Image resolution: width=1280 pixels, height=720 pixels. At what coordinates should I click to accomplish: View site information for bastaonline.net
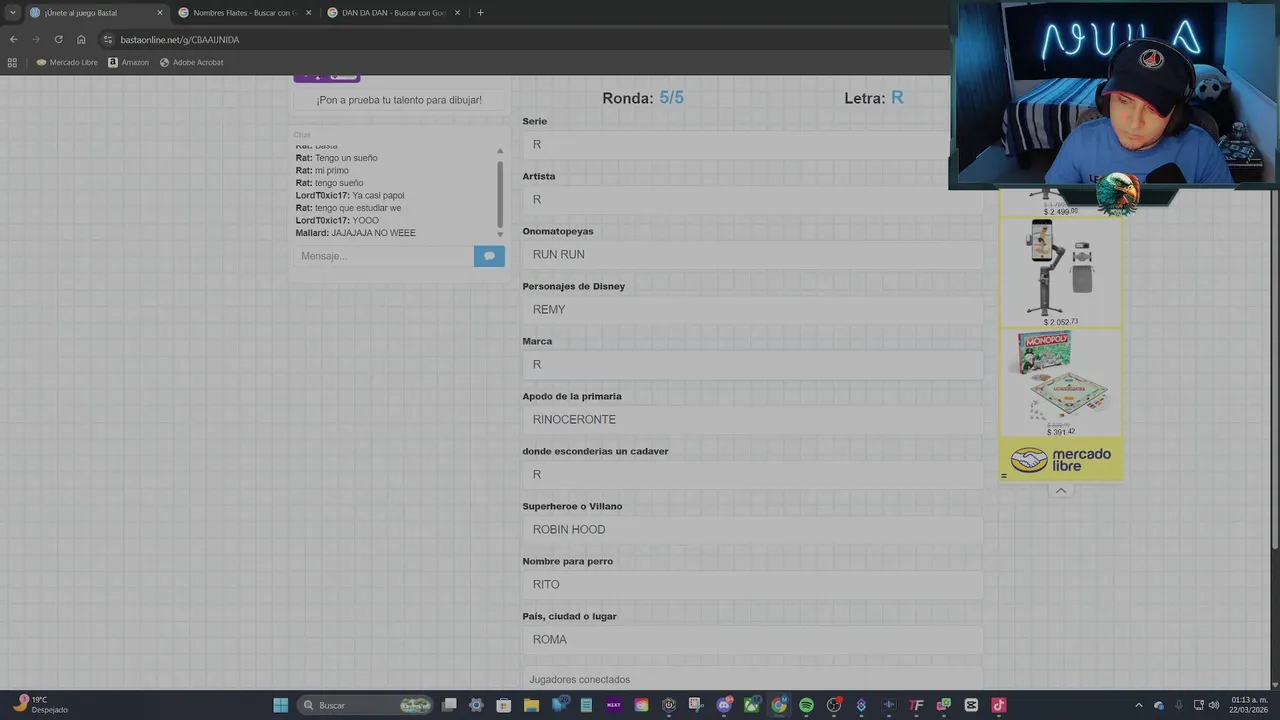click(x=108, y=39)
